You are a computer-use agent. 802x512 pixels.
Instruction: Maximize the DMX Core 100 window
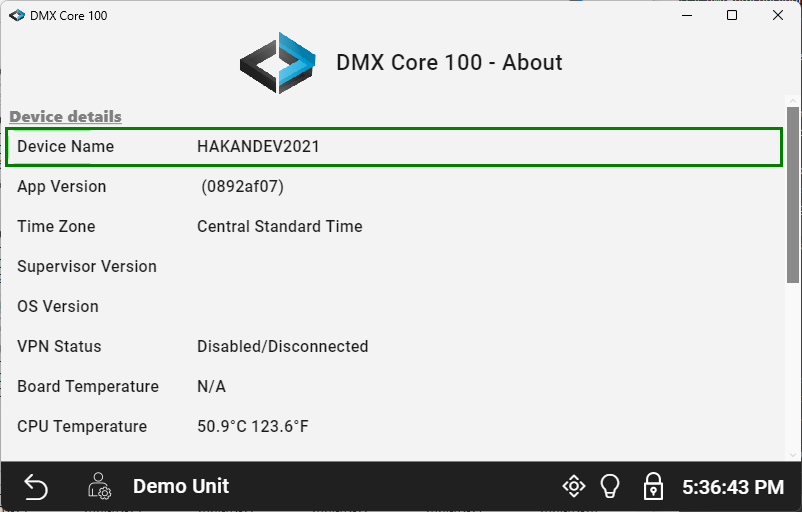732,16
